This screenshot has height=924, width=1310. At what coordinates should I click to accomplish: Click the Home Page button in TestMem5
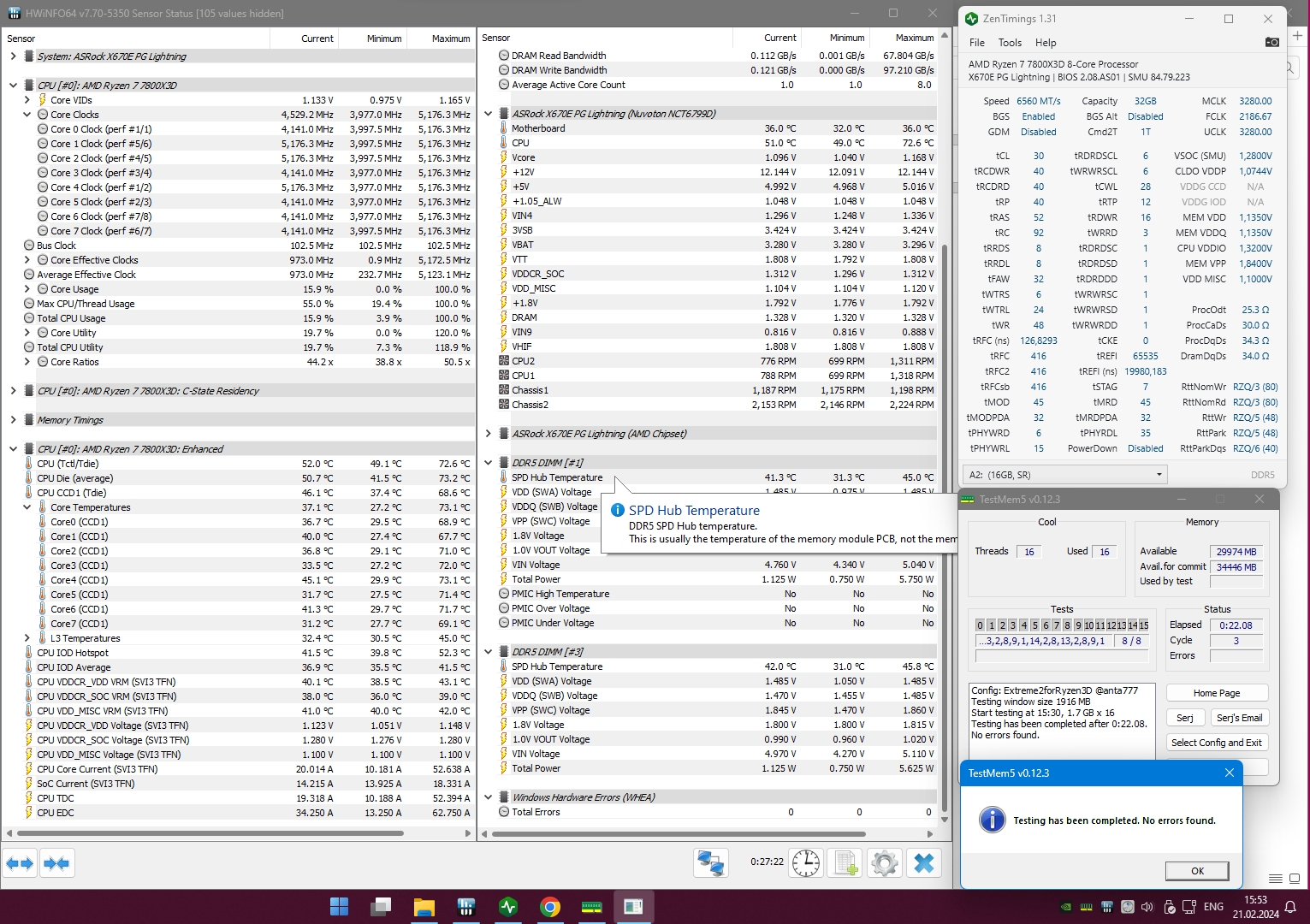[x=1217, y=693]
